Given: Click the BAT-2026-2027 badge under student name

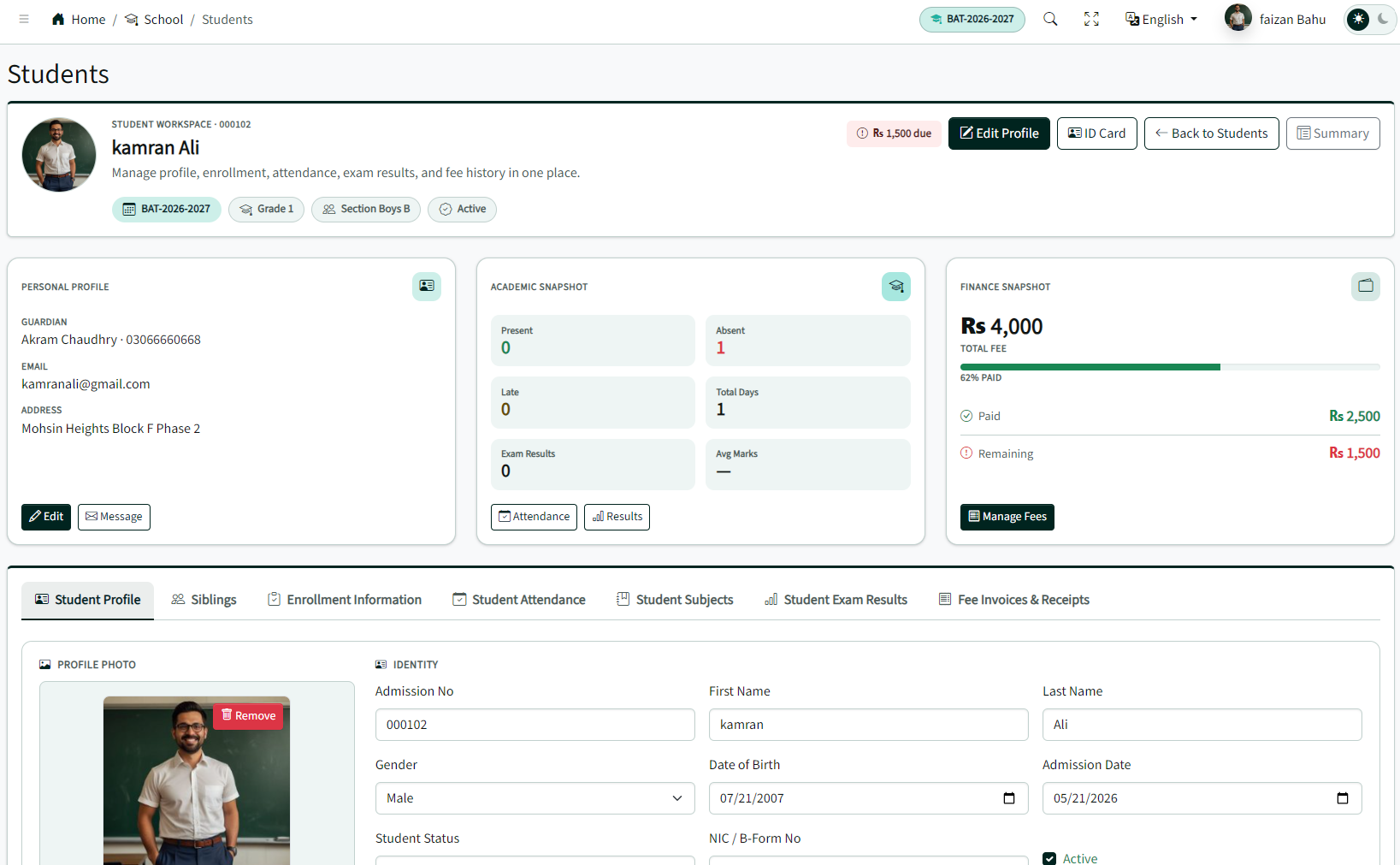Looking at the screenshot, I should pos(166,209).
